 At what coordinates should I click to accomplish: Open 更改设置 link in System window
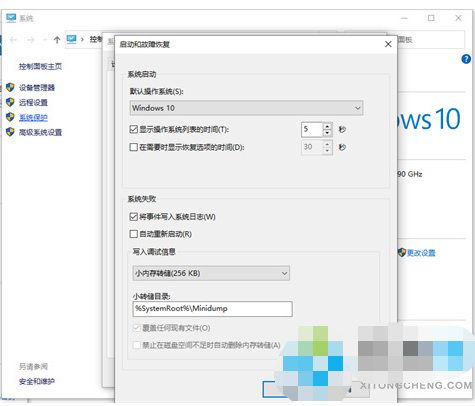coord(421,253)
